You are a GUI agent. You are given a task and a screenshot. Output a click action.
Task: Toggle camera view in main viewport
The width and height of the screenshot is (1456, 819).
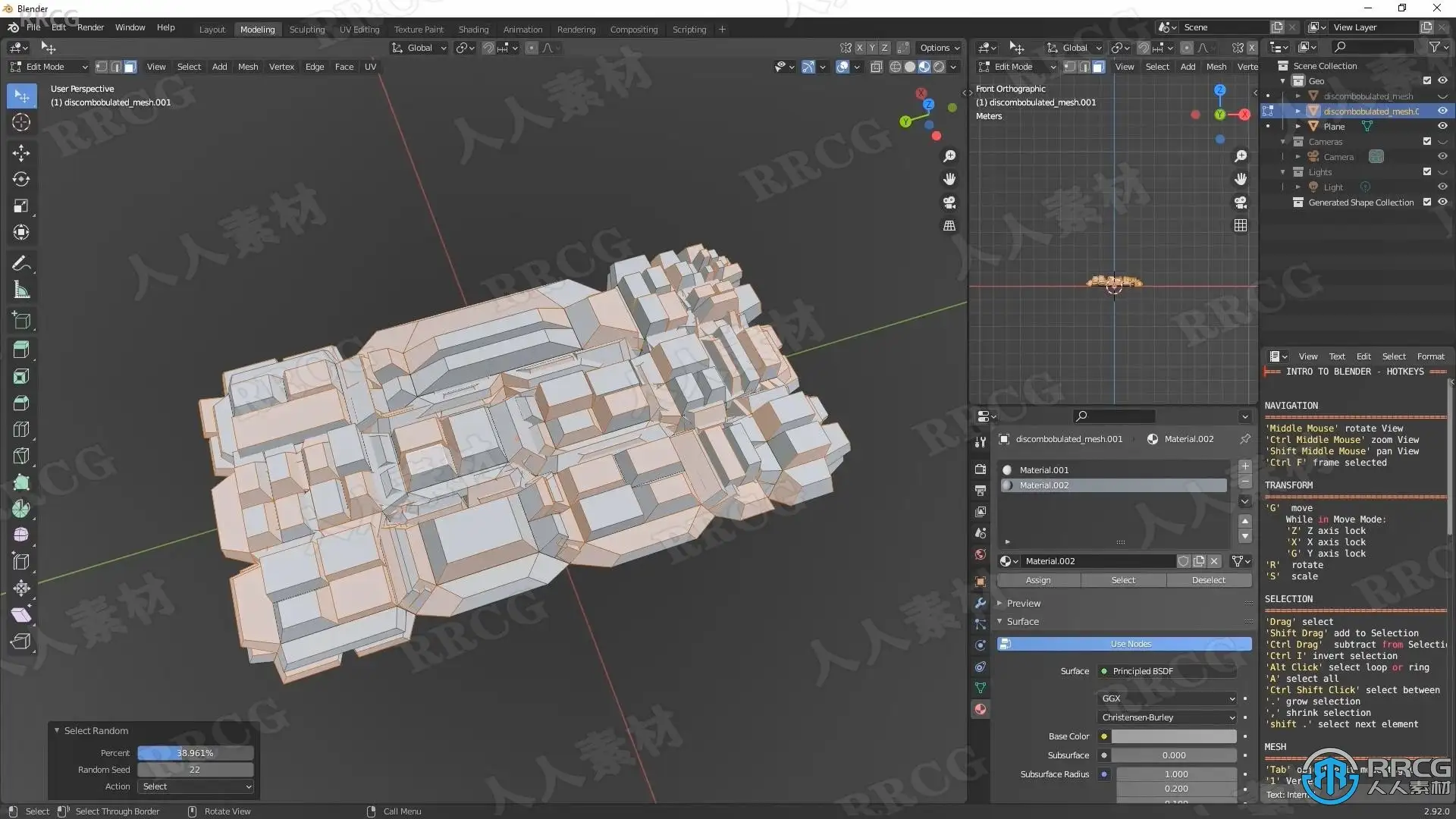949,202
